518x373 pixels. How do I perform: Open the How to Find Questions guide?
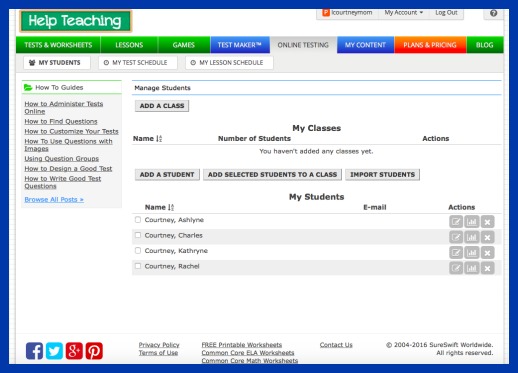coord(61,122)
